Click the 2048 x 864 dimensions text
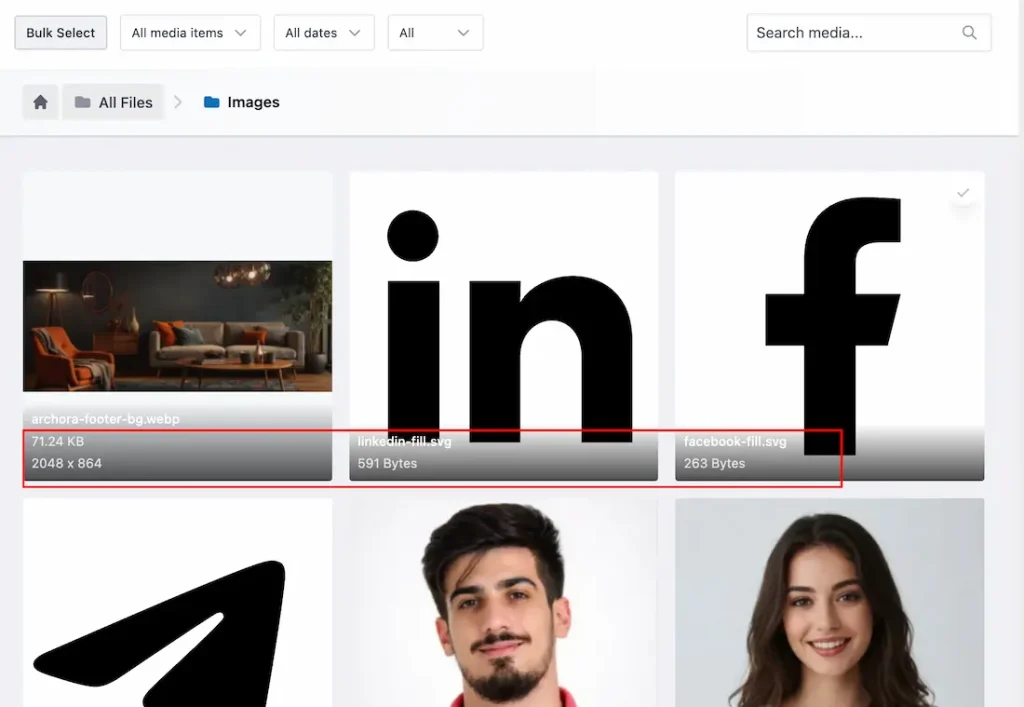 [67, 463]
